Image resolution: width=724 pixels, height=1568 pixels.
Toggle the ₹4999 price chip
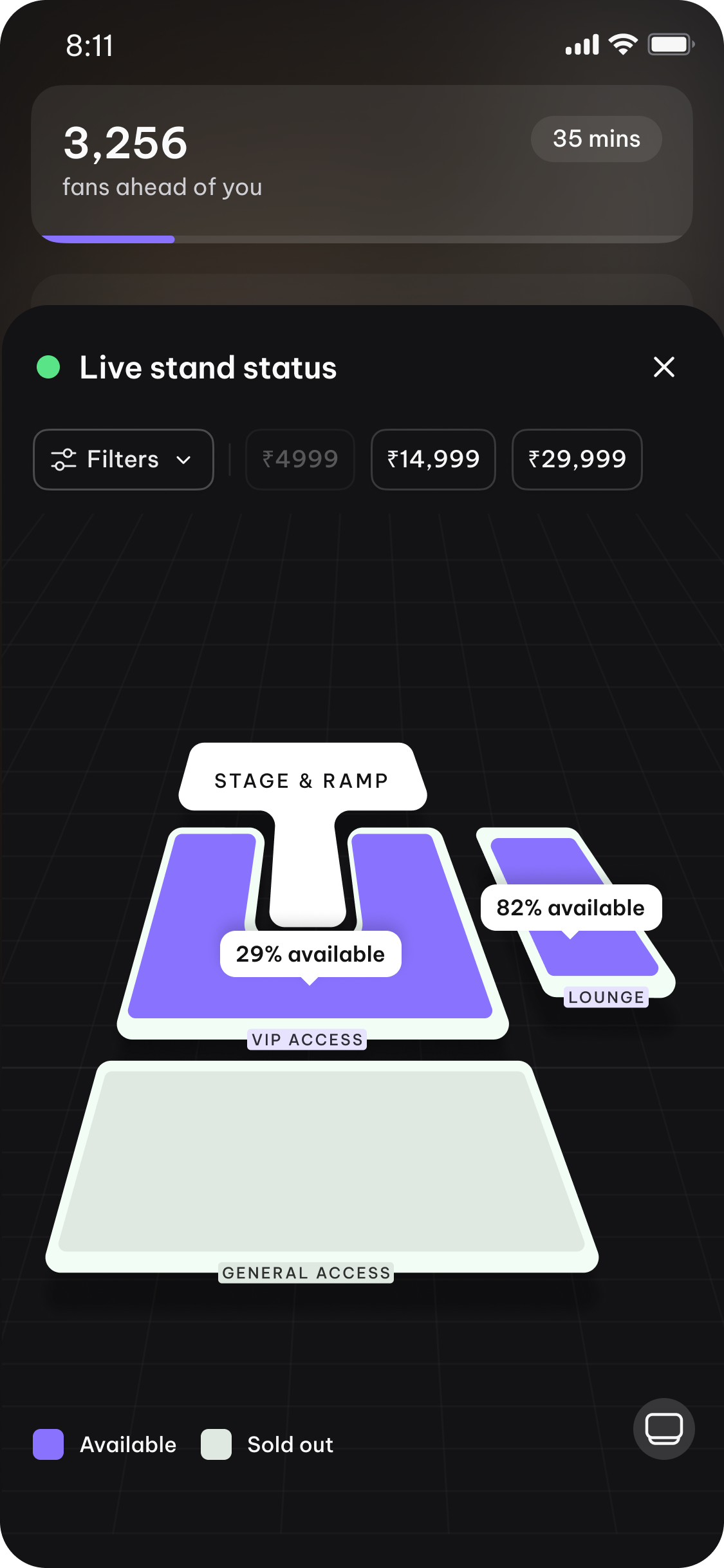pyautogui.click(x=300, y=460)
